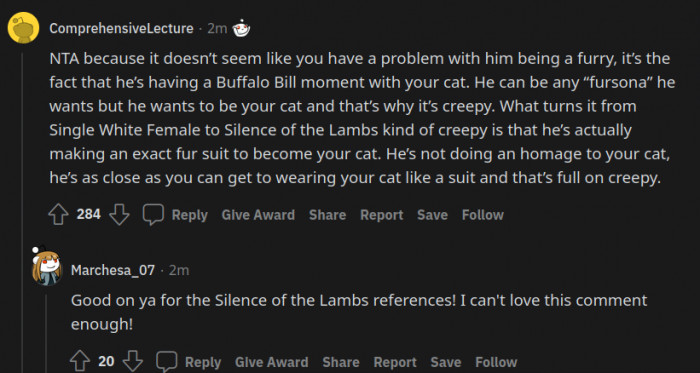Upvote ComprehensiveLecture's comment
Screen dimensions: 700x373
58,215
